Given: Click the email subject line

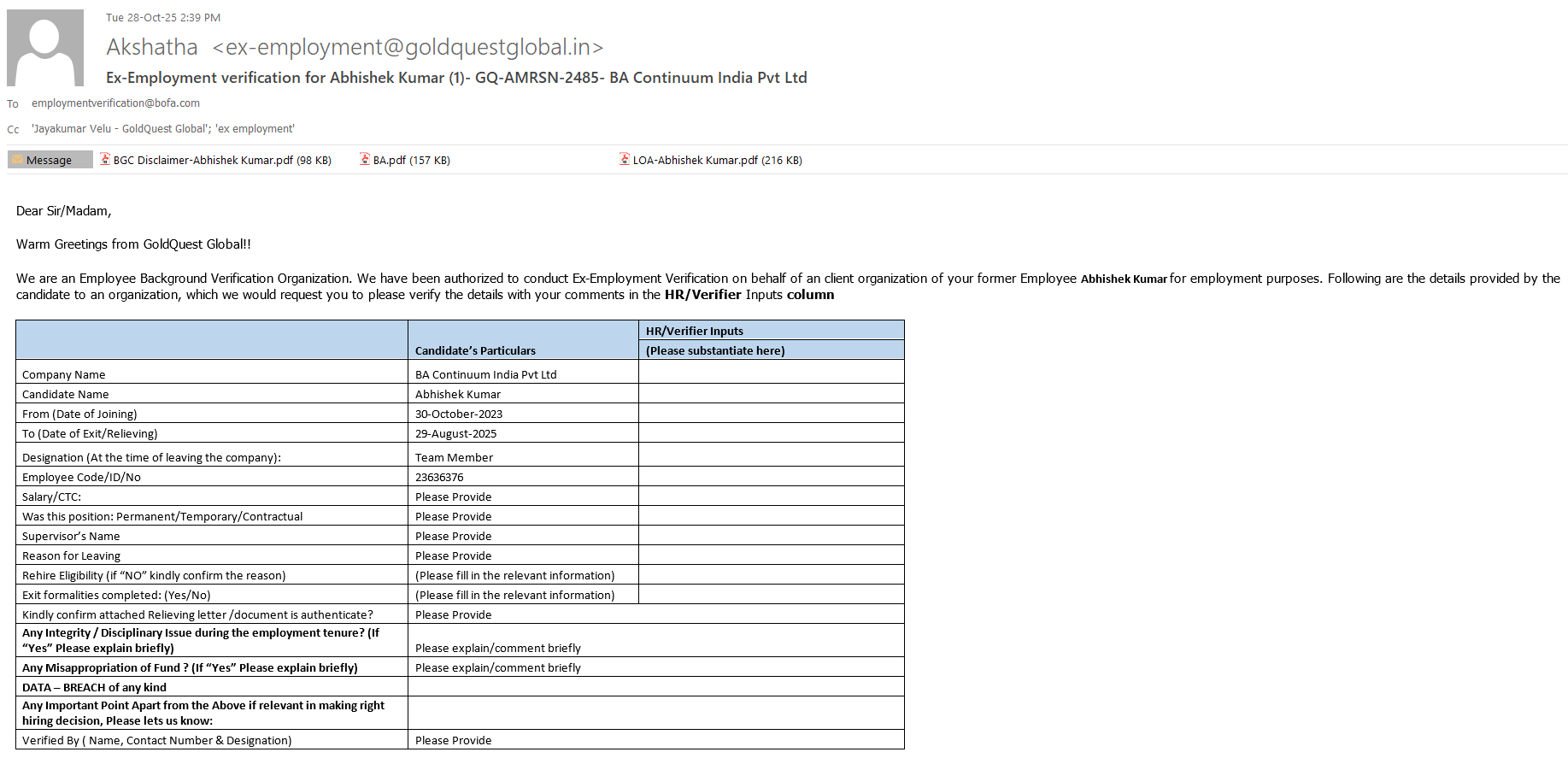Looking at the screenshot, I should point(456,78).
